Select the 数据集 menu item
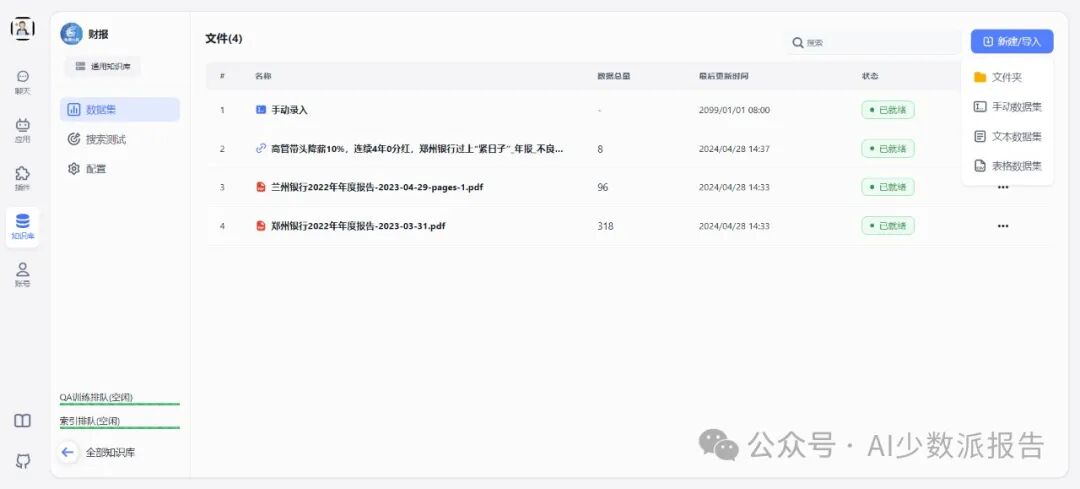 [120, 110]
